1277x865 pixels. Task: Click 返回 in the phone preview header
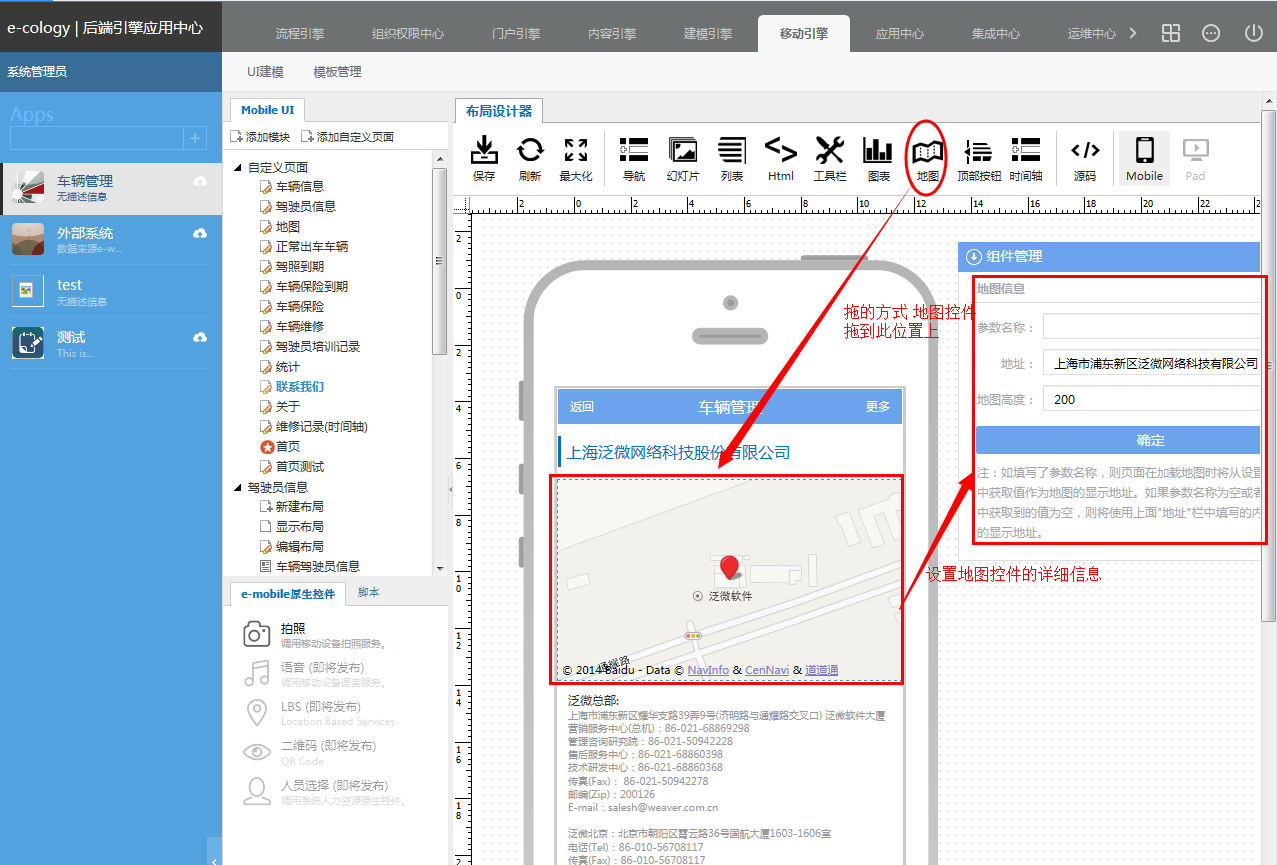pos(582,406)
